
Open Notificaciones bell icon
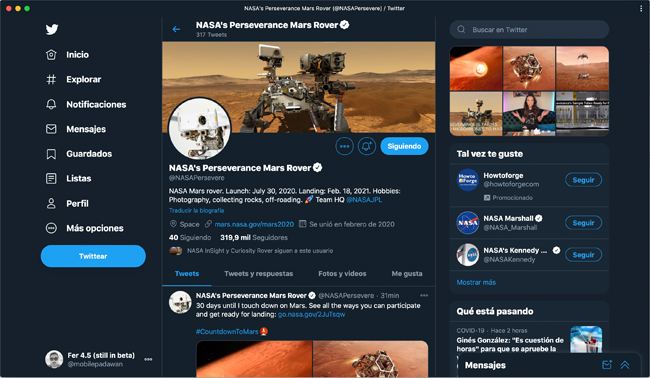(x=51, y=104)
